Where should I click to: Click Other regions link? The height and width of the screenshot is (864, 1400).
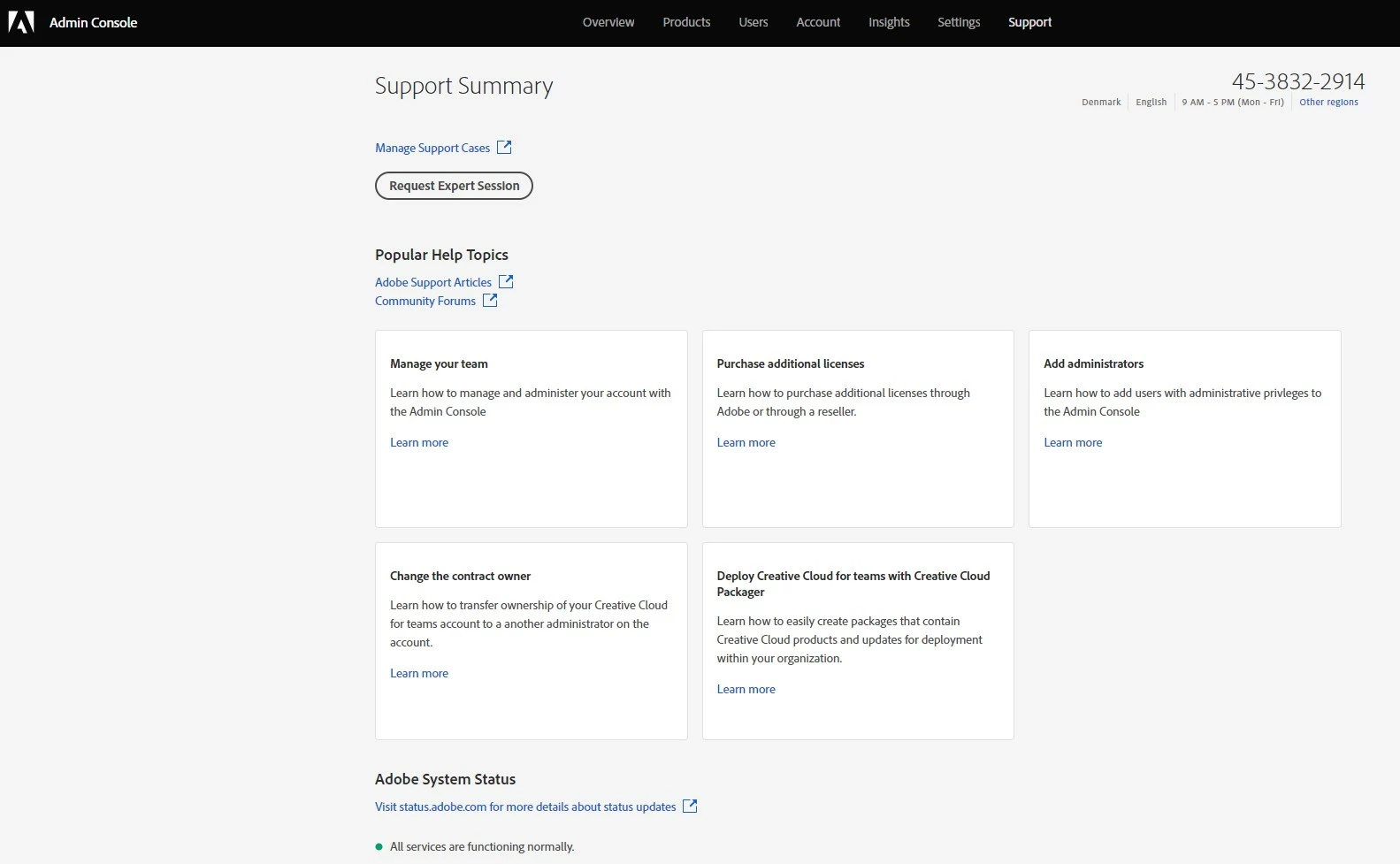[x=1328, y=102]
